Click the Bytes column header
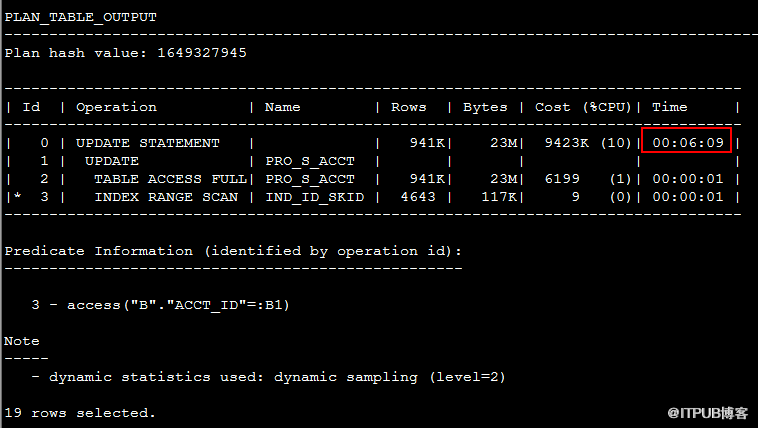 tap(485, 107)
